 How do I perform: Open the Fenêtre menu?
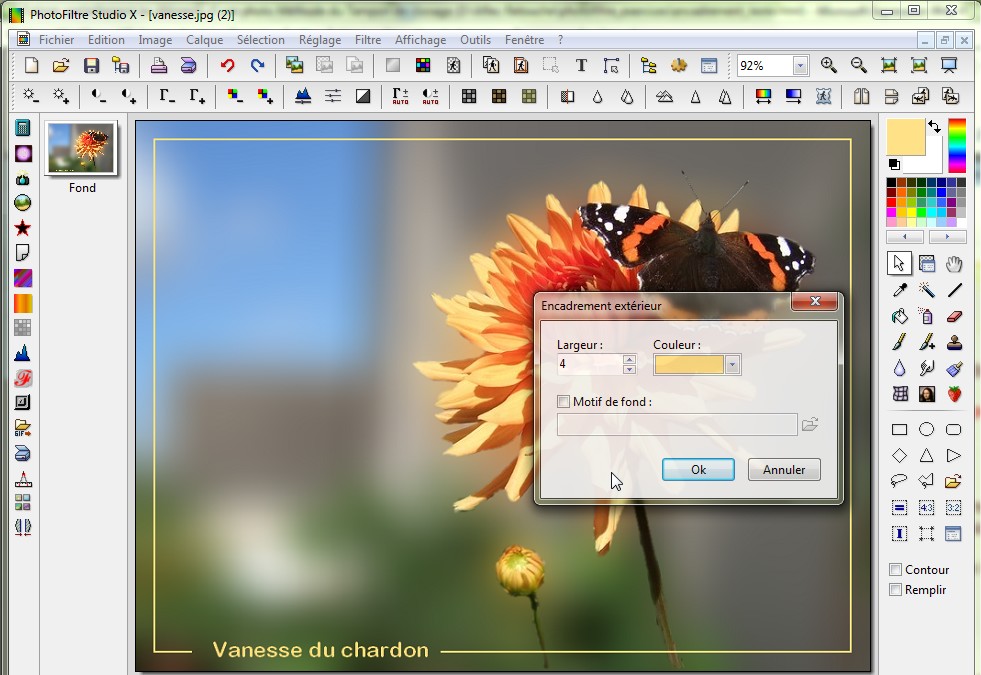(x=524, y=39)
